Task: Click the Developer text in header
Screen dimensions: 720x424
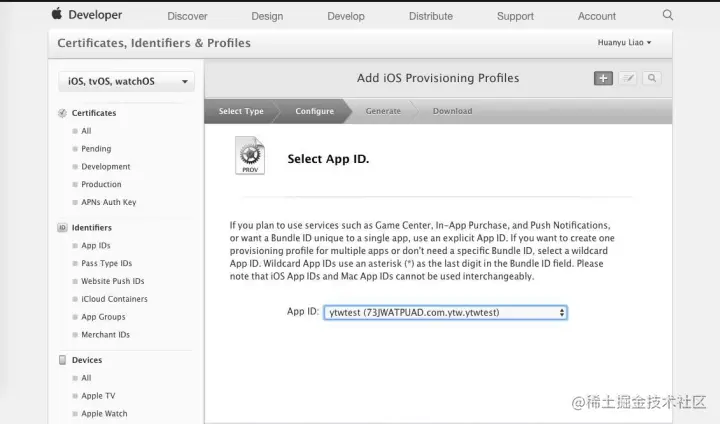Action: pyautogui.click(x=95, y=15)
